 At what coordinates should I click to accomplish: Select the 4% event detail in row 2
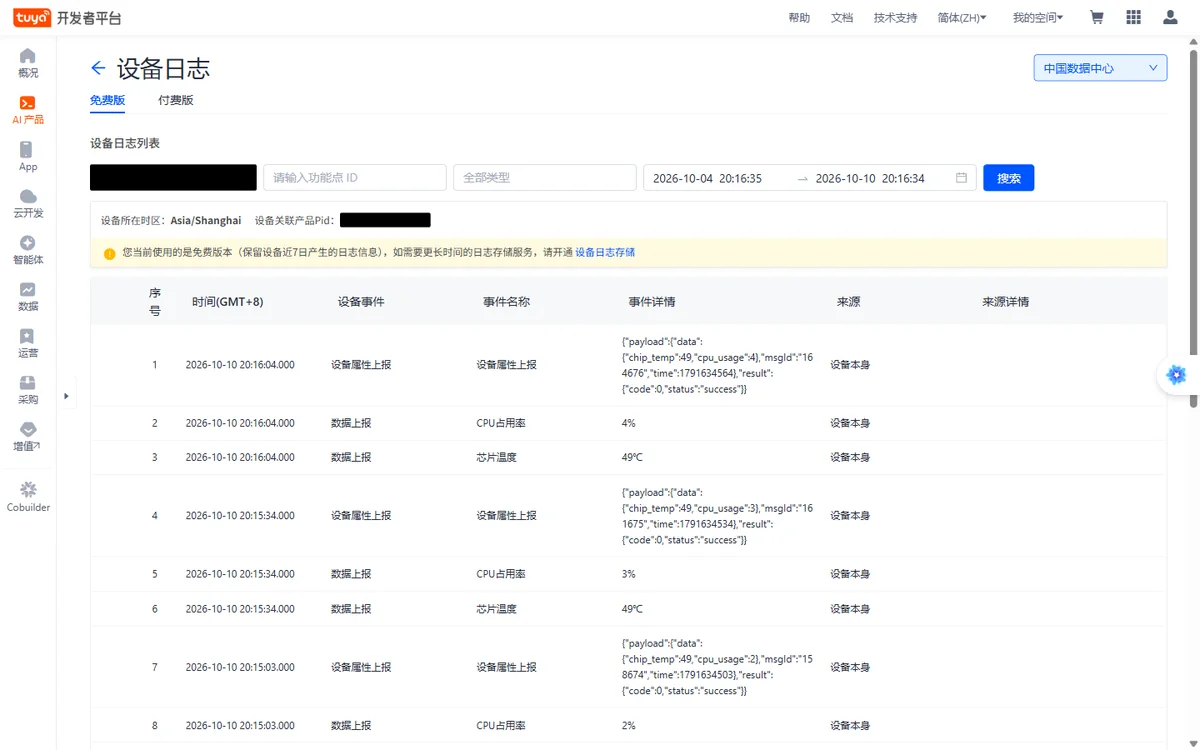tap(628, 423)
